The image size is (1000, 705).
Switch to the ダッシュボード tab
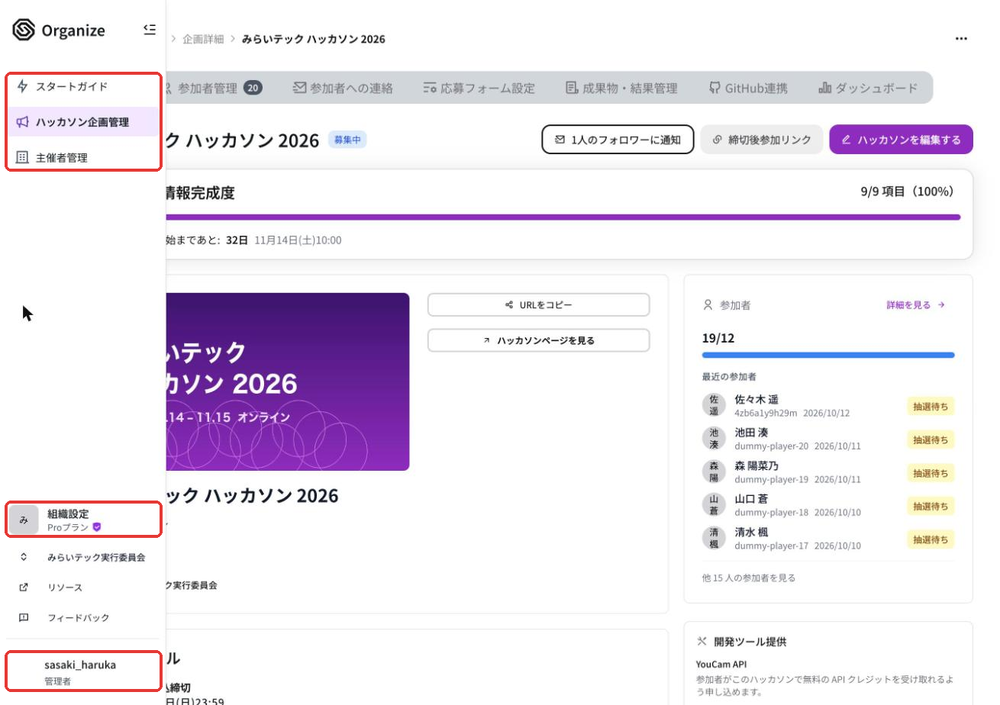(x=869, y=88)
